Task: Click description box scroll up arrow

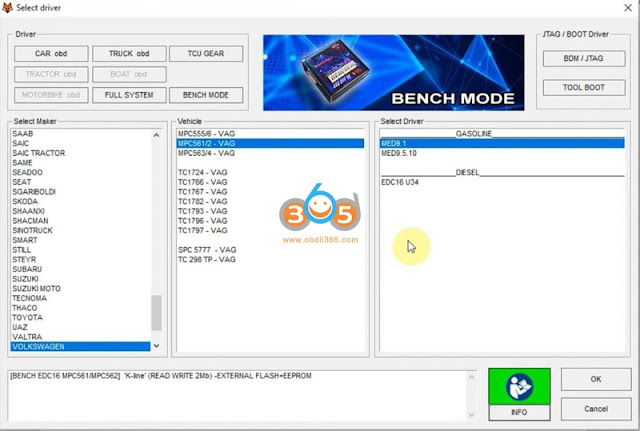Action: click(471, 377)
